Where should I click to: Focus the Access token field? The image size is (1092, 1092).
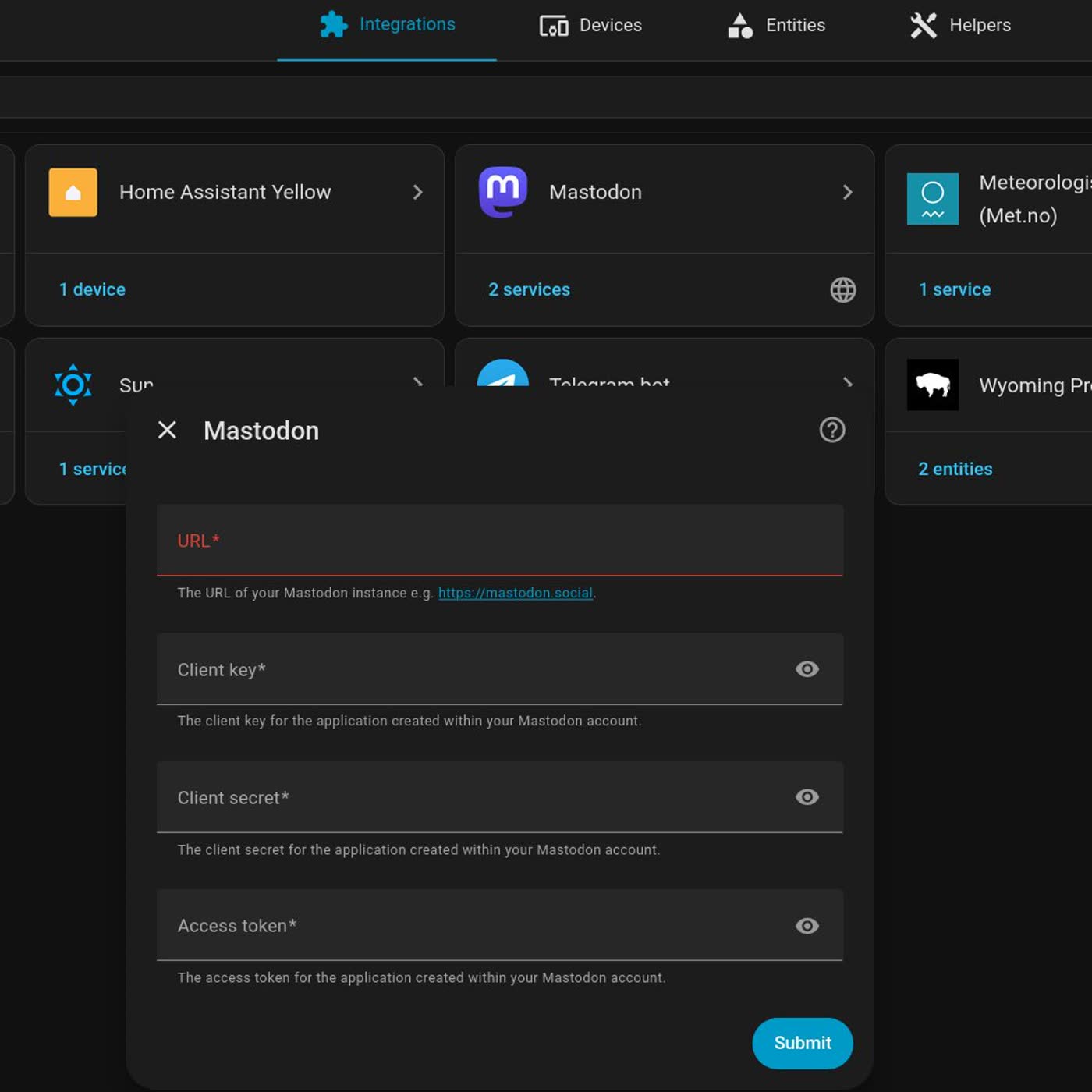500,925
